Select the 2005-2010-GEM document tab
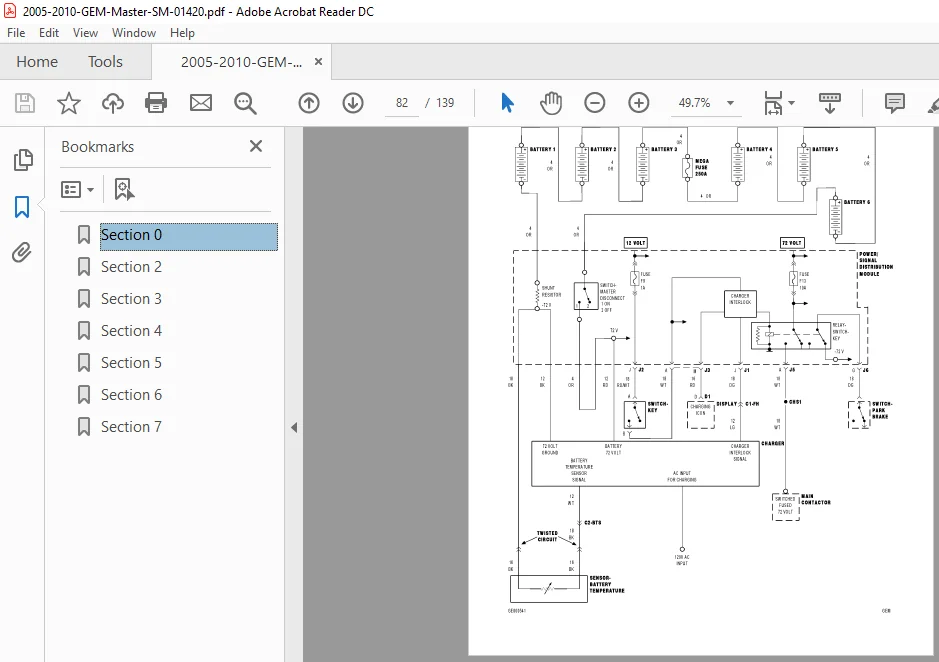The height and width of the screenshot is (662, 939). click(x=241, y=62)
